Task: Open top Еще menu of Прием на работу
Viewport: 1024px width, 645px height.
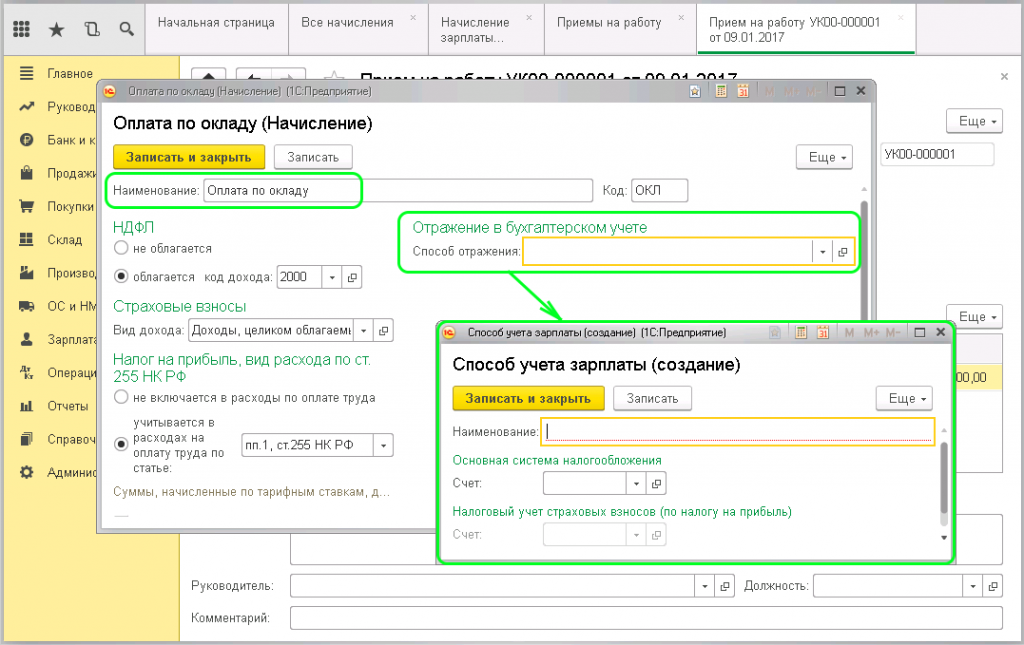Action: 974,121
